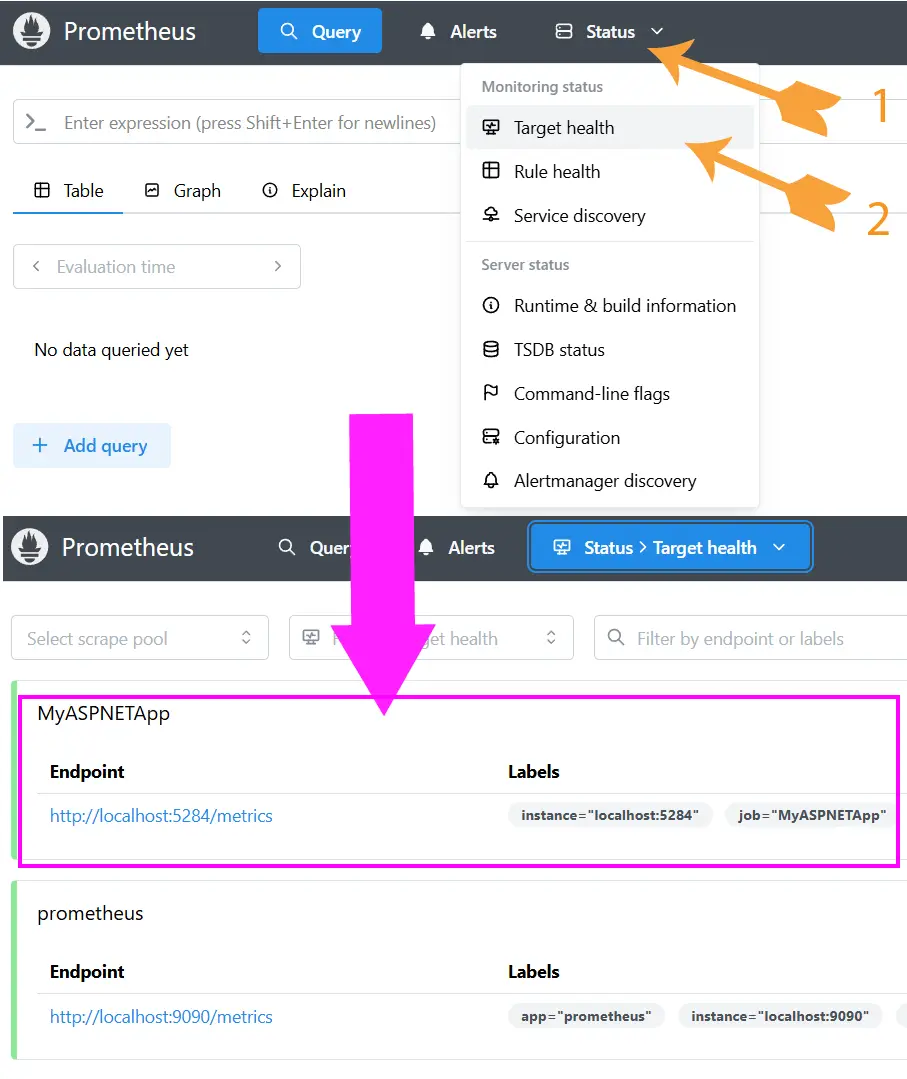
Task: Click the Service discovery icon
Action: click(x=491, y=215)
